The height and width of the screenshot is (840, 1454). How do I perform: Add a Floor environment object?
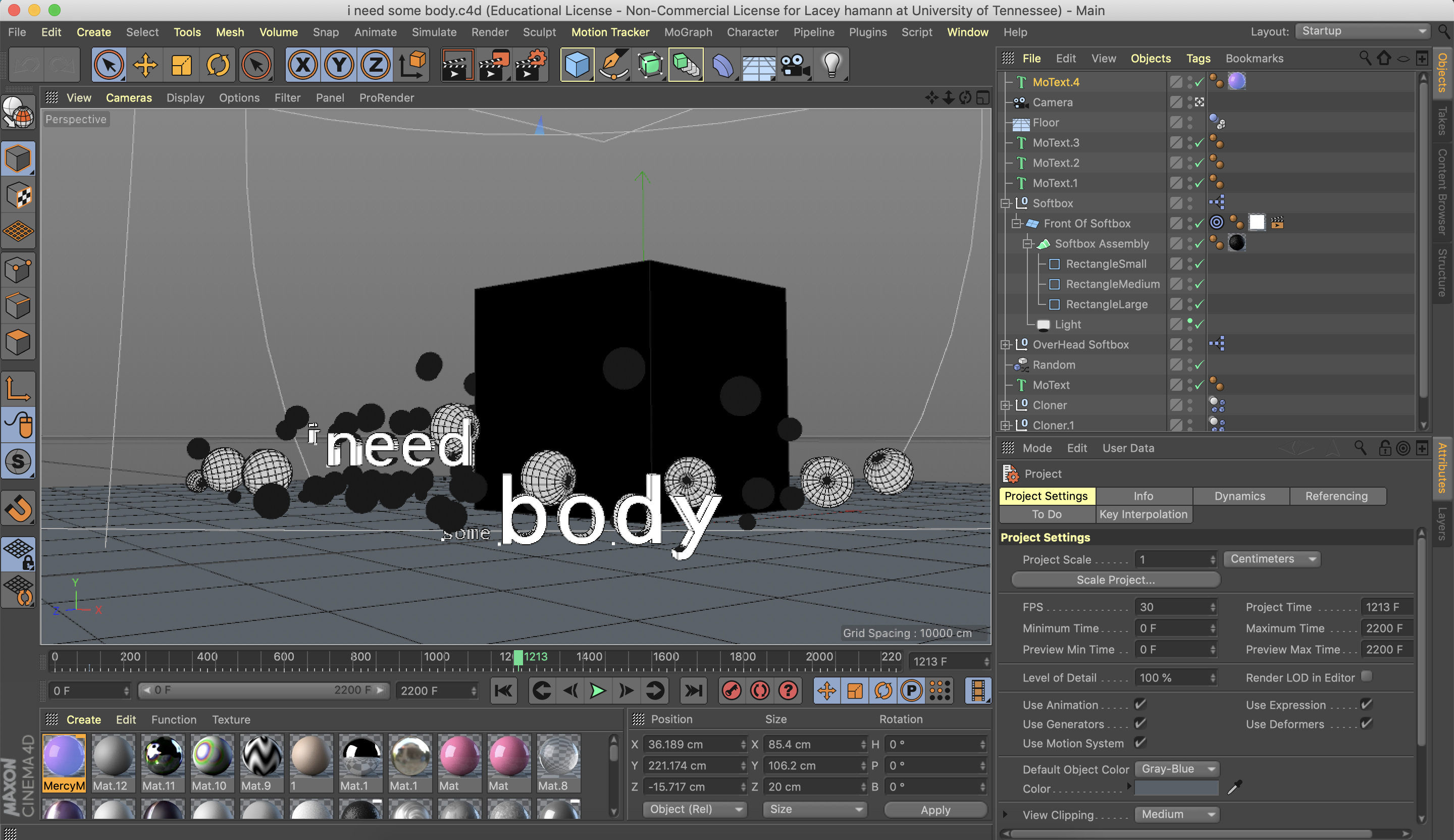point(759,65)
